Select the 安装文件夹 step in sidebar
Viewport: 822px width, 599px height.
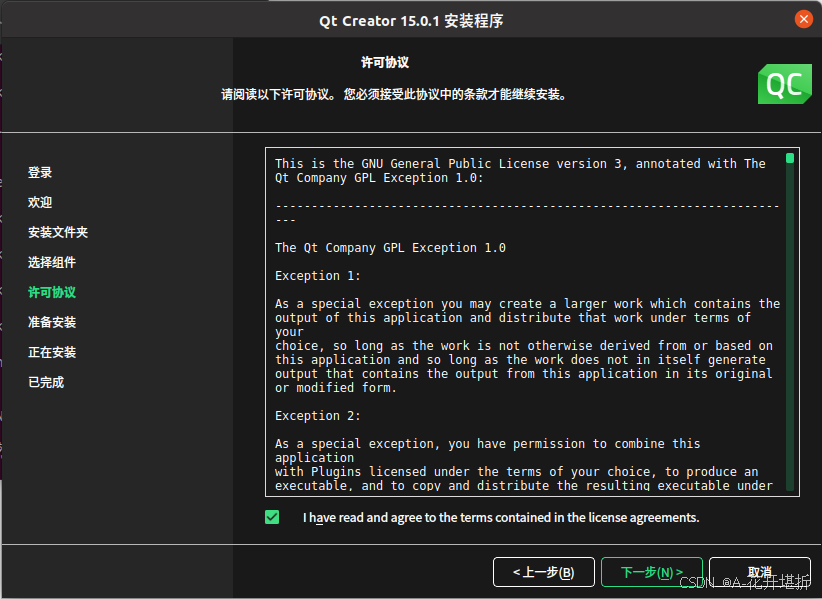pyautogui.click(x=58, y=232)
